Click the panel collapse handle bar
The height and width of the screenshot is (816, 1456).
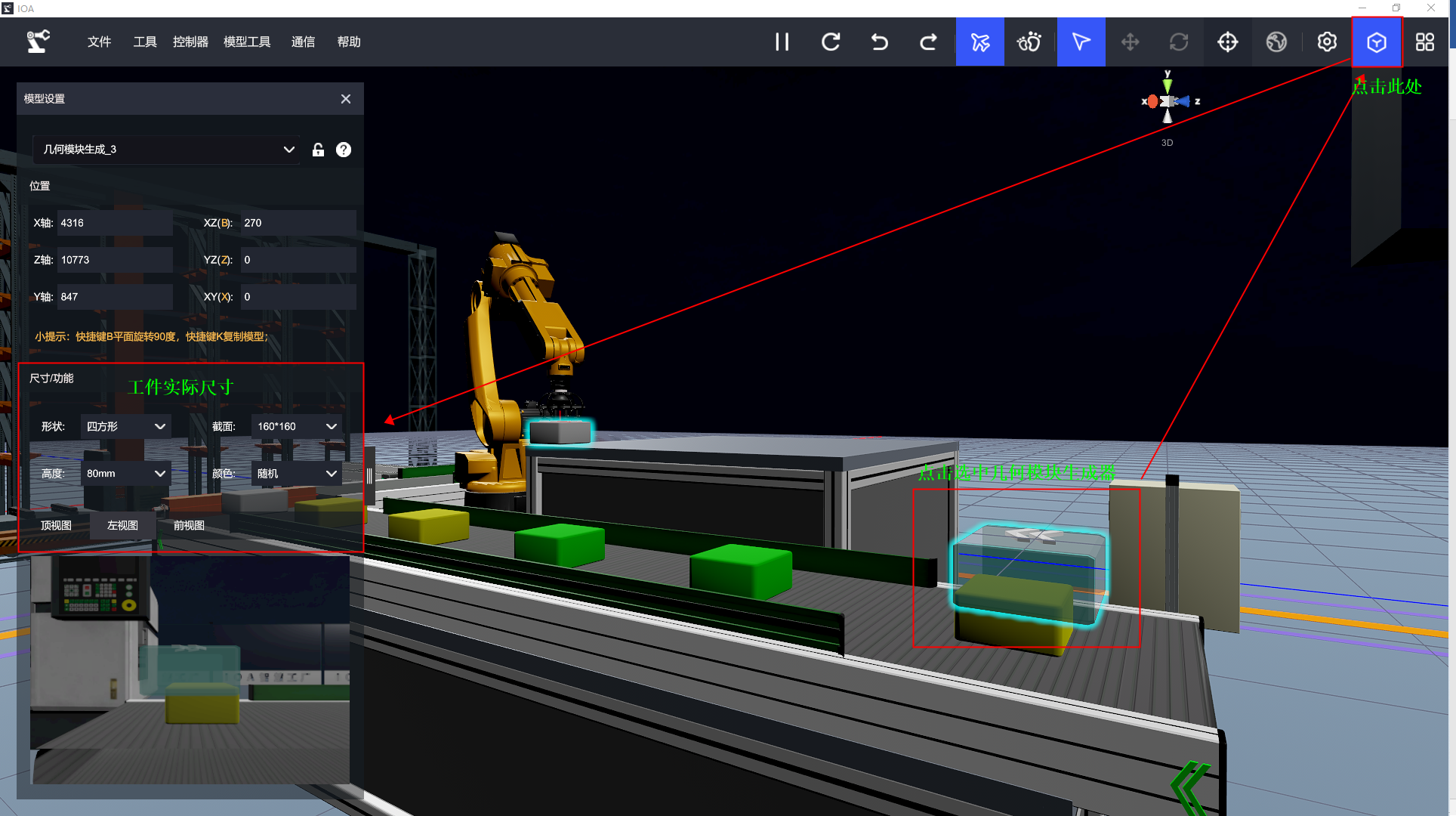(x=369, y=475)
